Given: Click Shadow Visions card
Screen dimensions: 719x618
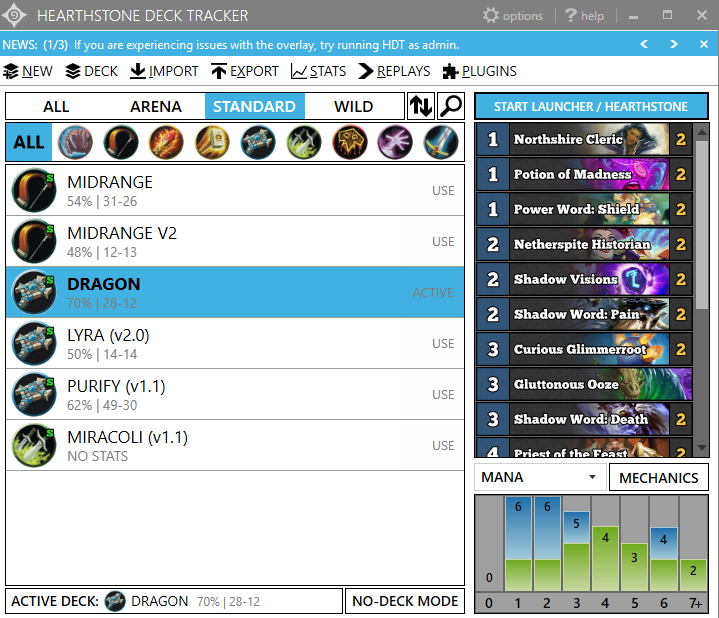Looking at the screenshot, I should (x=584, y=279).
